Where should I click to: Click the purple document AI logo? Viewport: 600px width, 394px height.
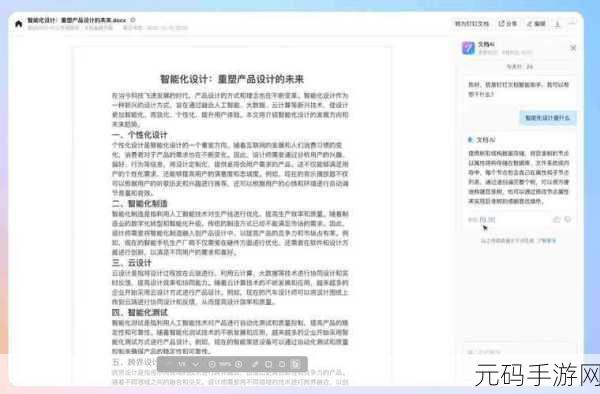click(x=468, y=48)
